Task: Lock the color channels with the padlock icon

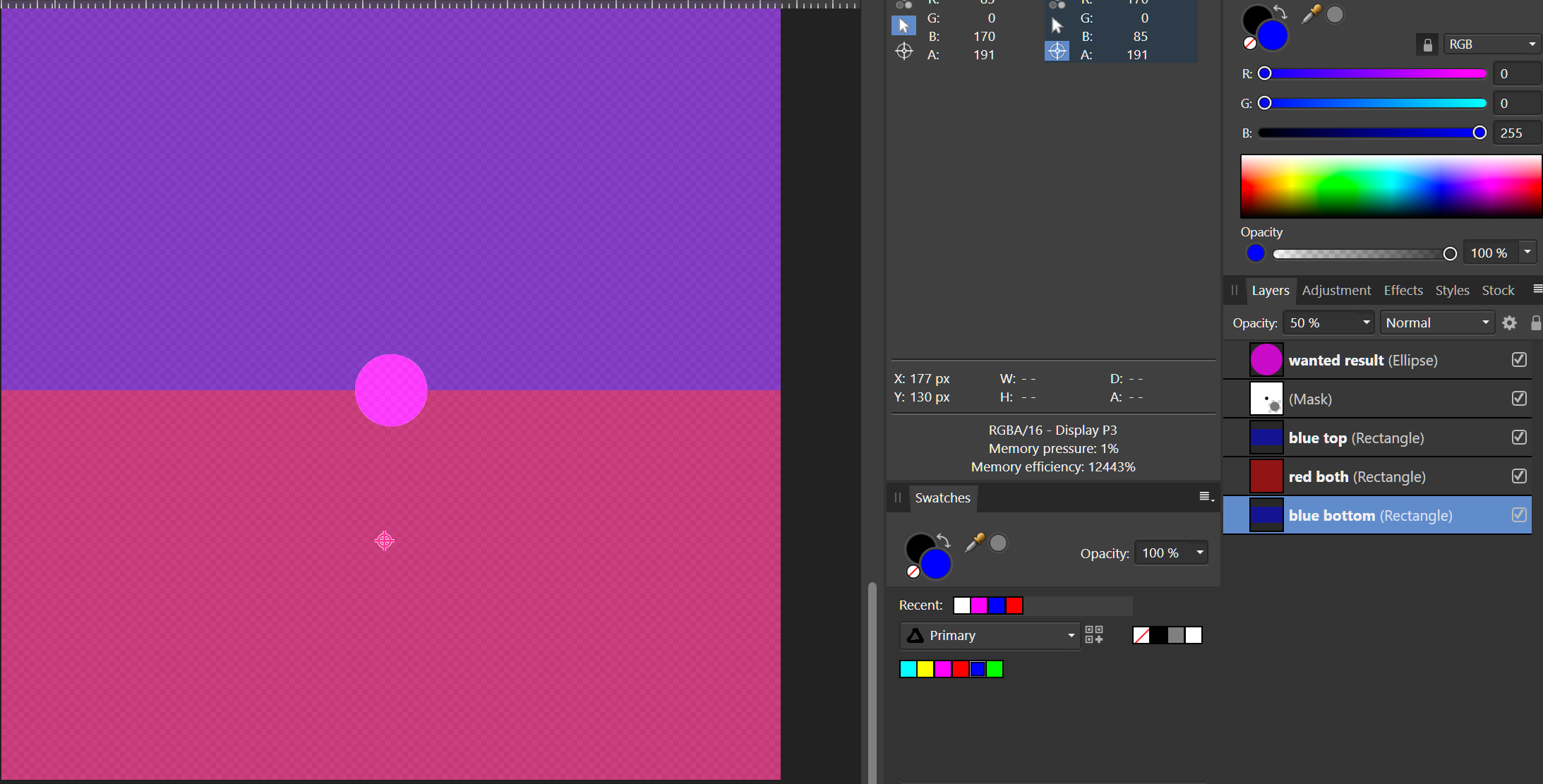Action: pos(1427,44)
